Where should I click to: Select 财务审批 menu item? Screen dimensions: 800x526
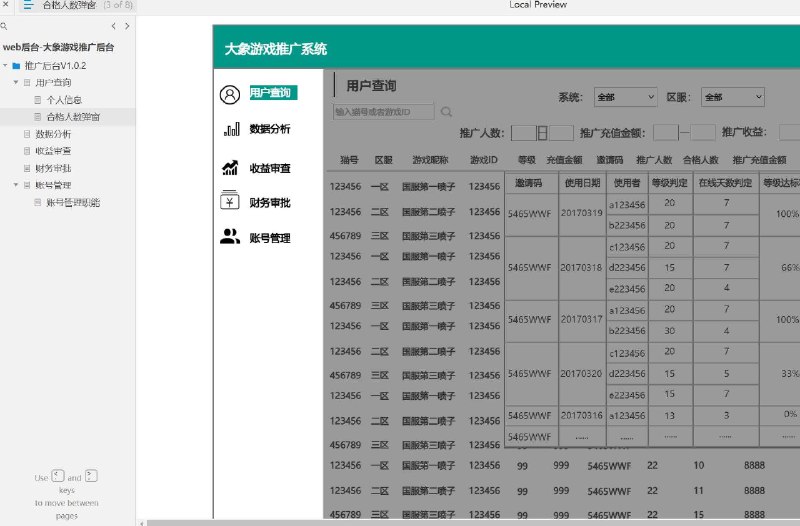[x=270, y=203]
